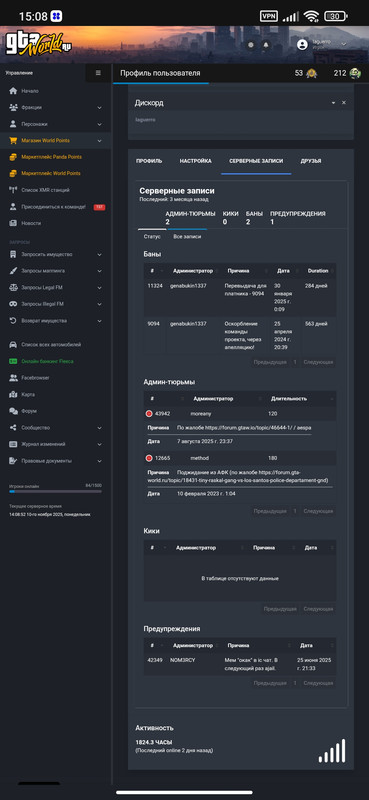Tap the VPN status indicator

pos(268,16)
